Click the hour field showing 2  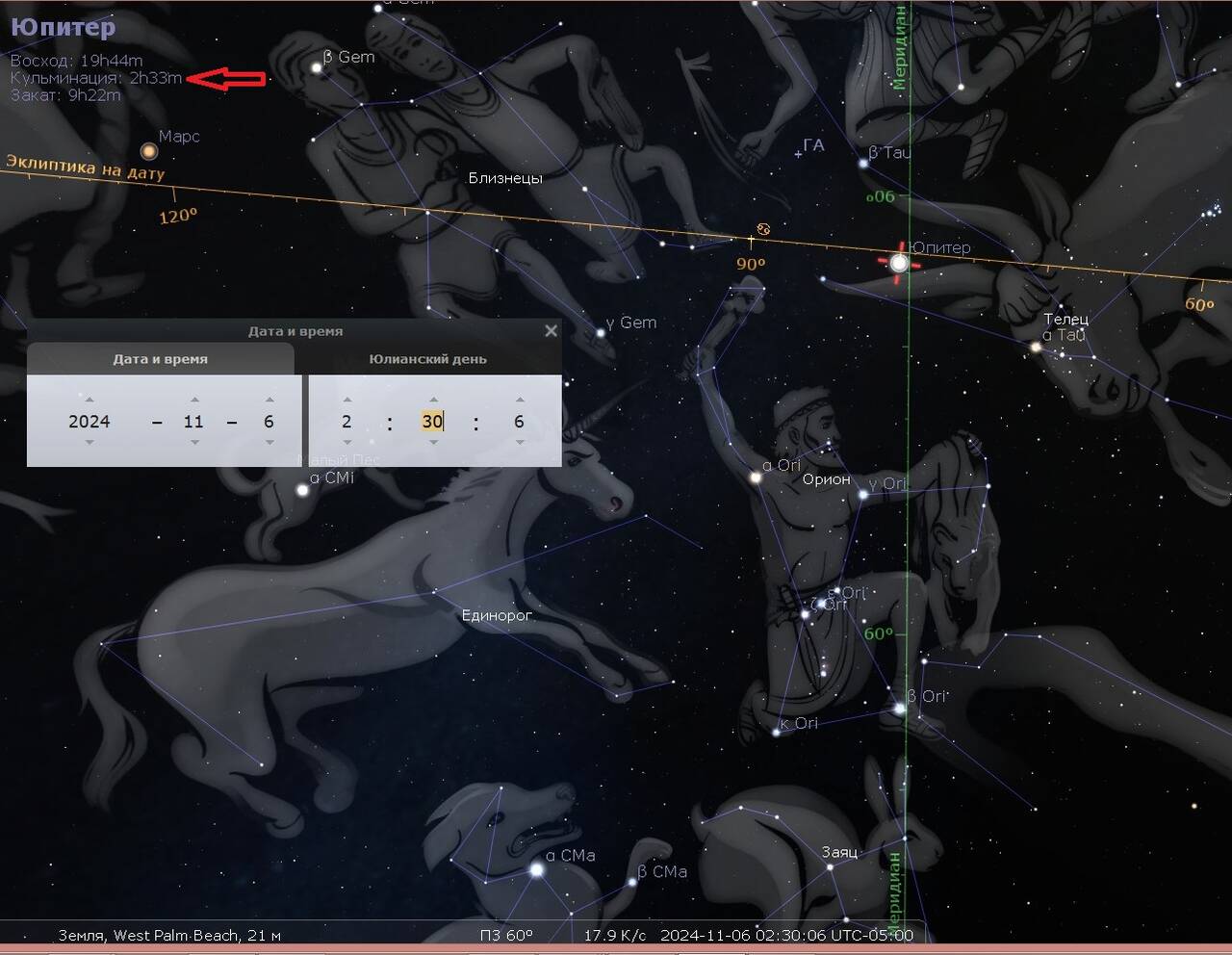(346, 422)
